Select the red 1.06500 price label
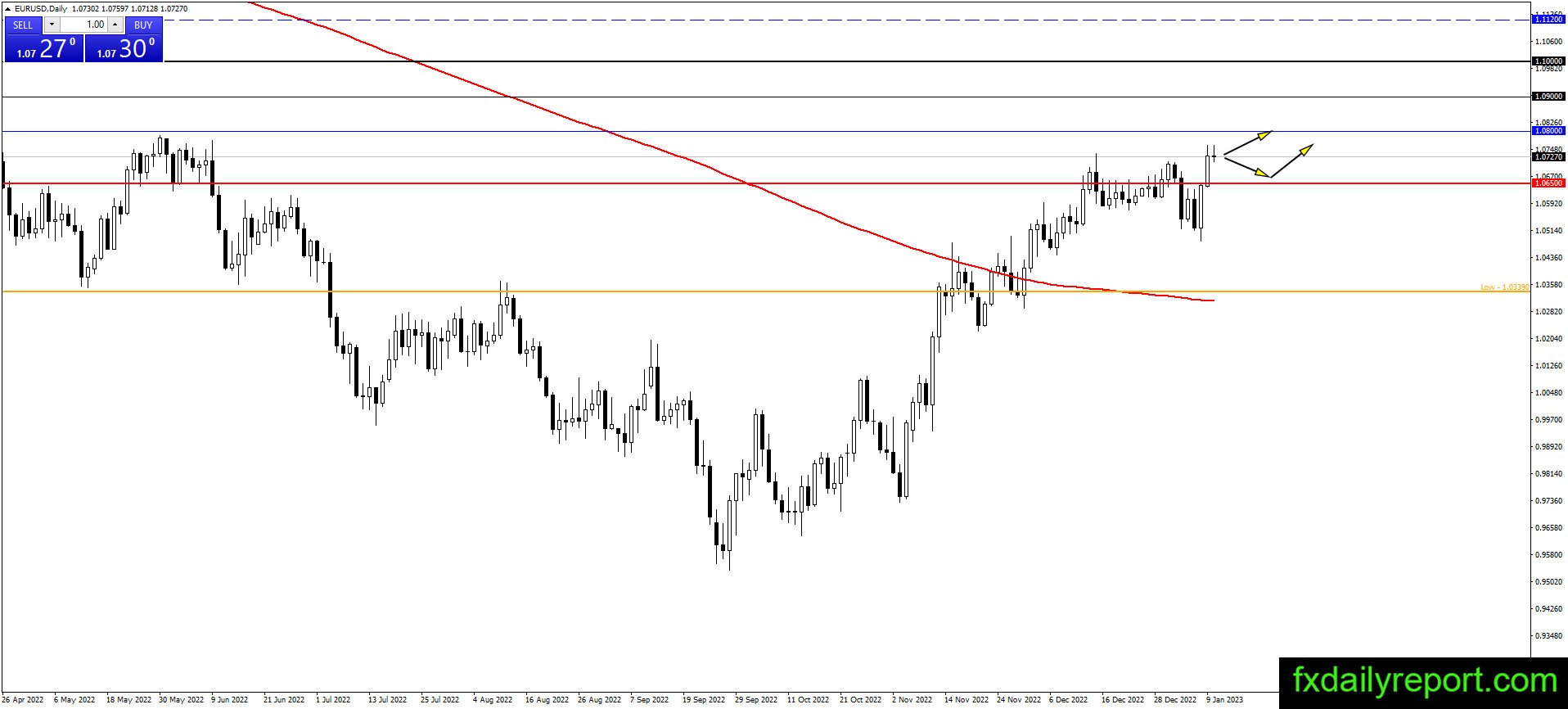This screenshot has width=1568, height=709. (1548, 183)
